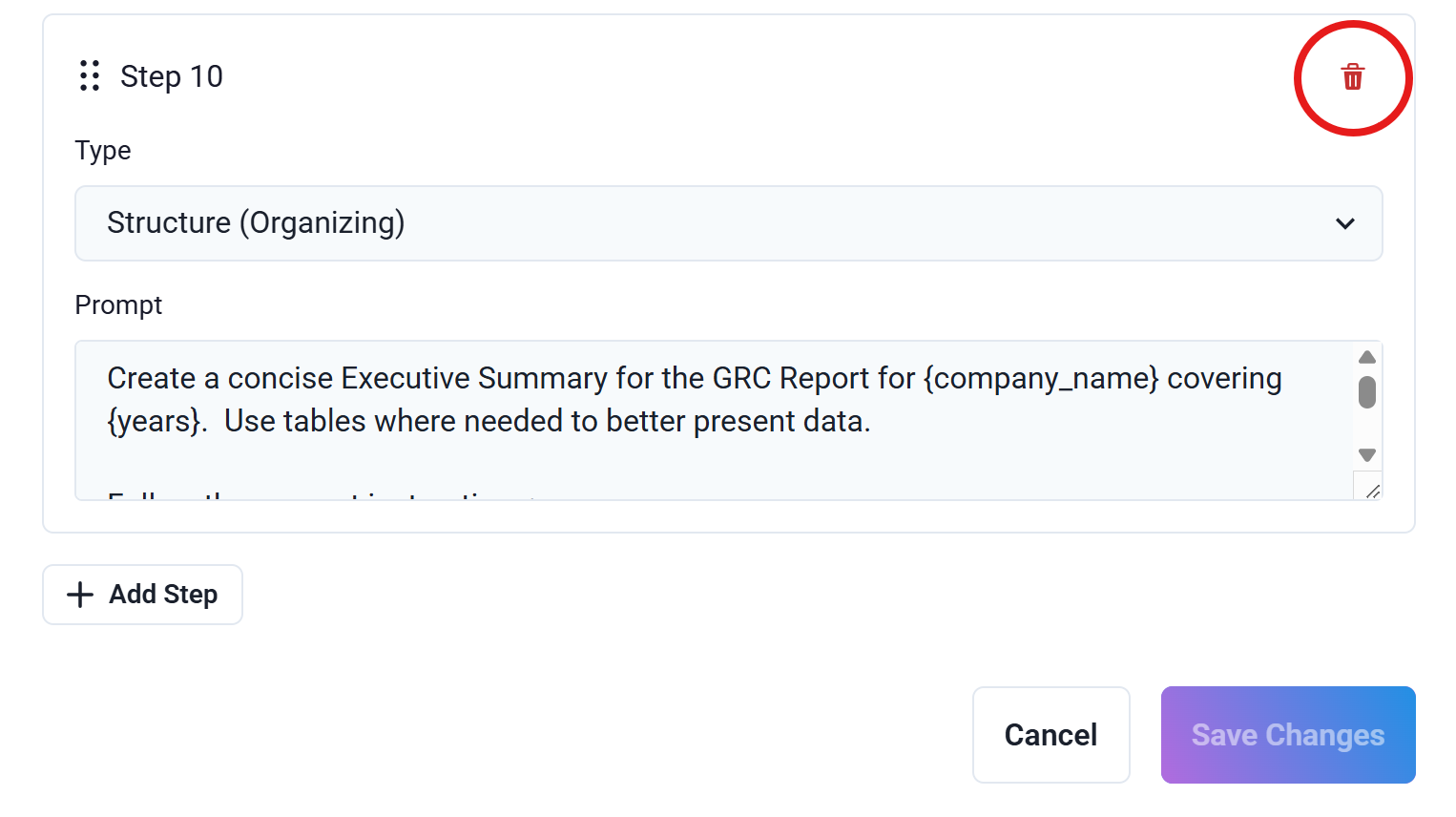The image size is (1456, 817).
Task: Add a new step with Add Step
Action: [x=142, y=595]
